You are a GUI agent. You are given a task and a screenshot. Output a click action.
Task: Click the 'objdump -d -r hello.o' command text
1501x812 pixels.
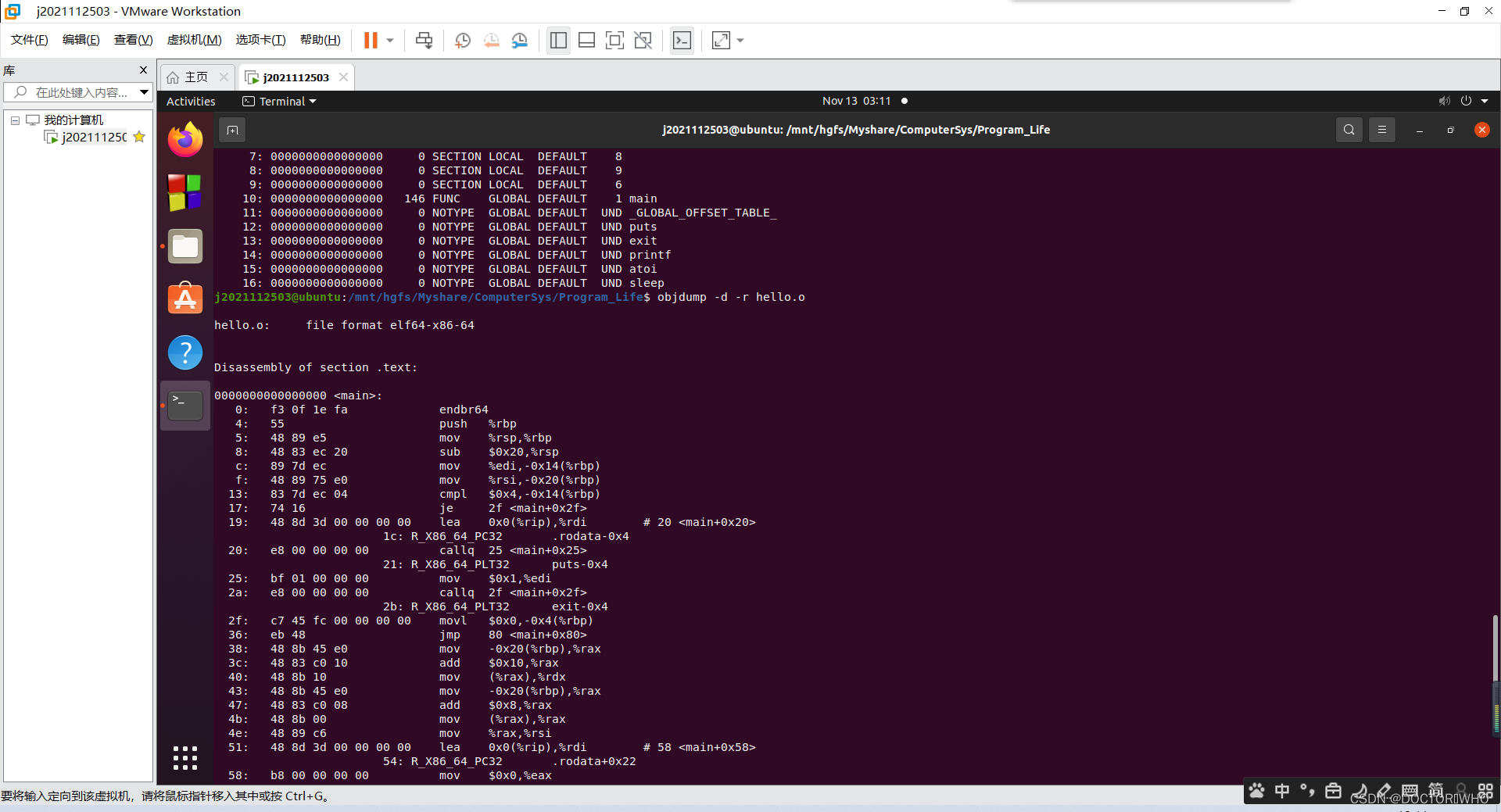[x=731, y=297]
